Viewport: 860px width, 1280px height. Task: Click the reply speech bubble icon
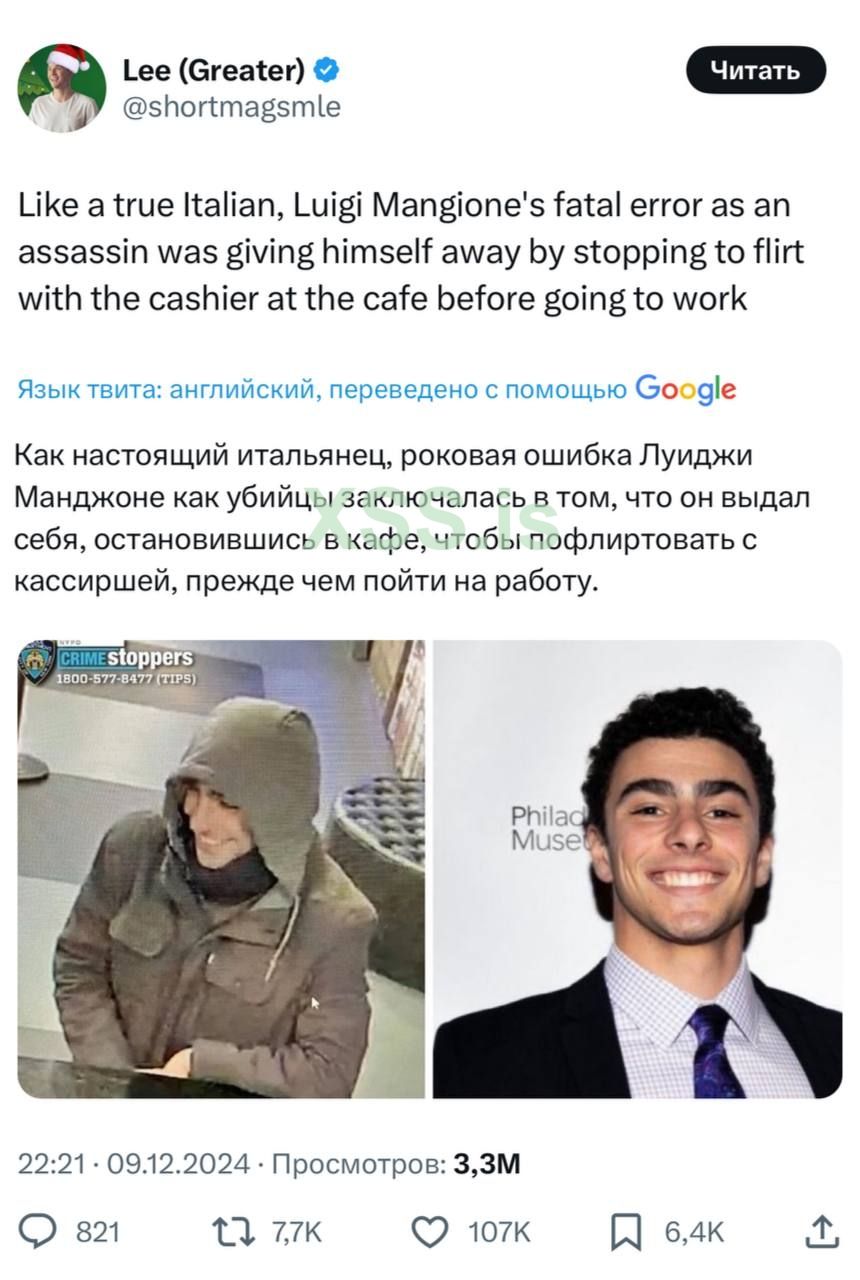[x=38, y=1230]
